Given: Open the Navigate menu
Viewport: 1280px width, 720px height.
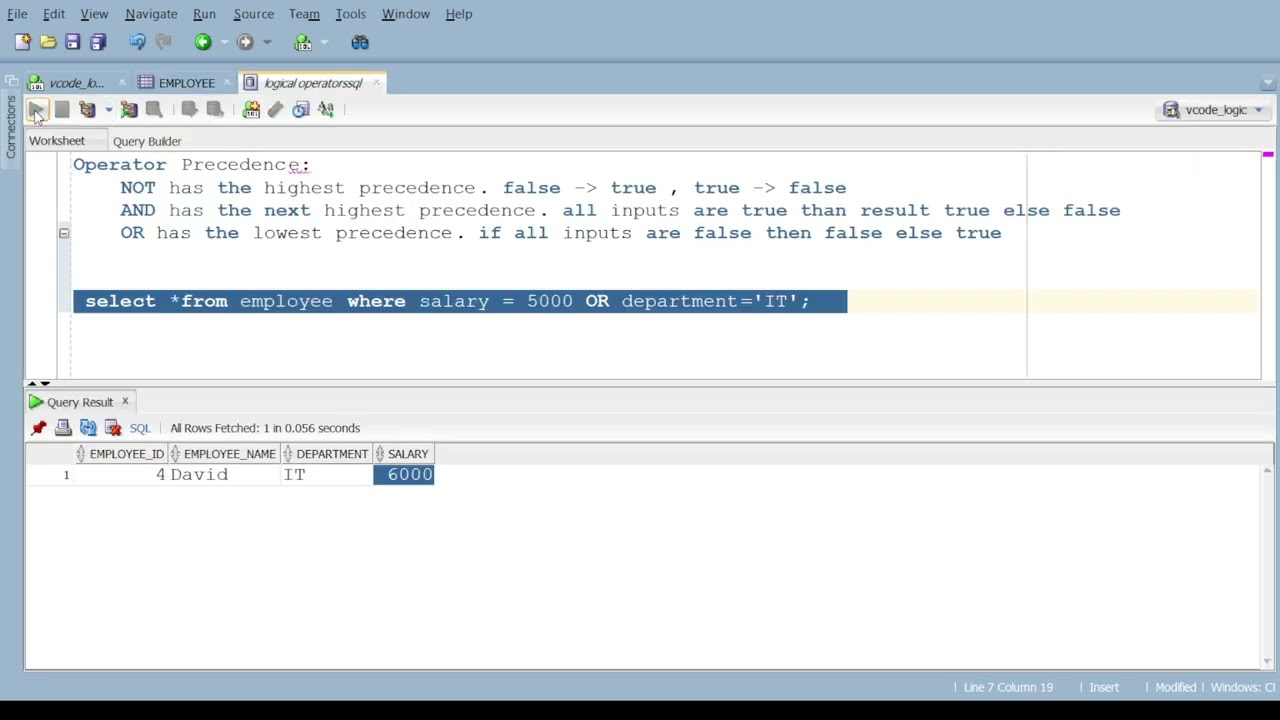Looking at the screenshot, I should coord(151,14).
